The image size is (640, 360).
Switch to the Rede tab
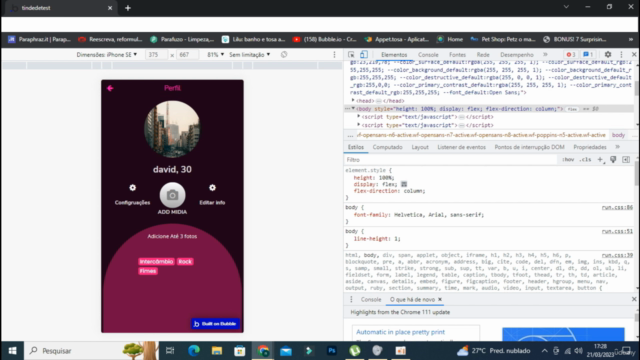tap(483, 55)
